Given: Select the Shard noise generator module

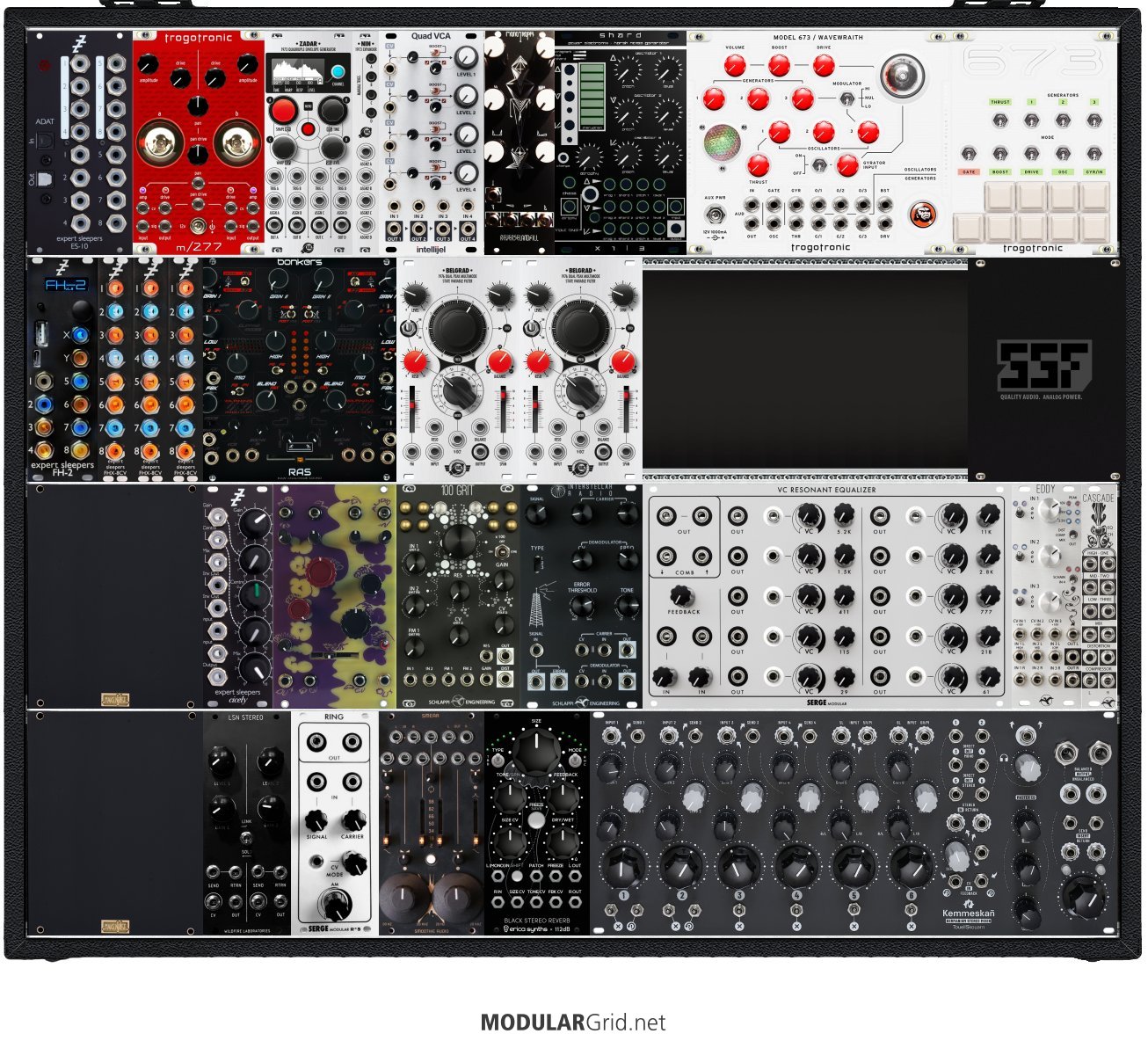Looking at the screenshot, I should [x=621, y=143].
